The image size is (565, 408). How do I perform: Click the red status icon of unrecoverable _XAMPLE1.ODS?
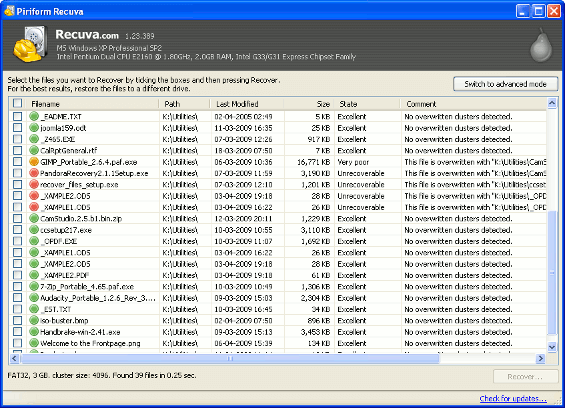pyautogui.click(x=34, y=207)
